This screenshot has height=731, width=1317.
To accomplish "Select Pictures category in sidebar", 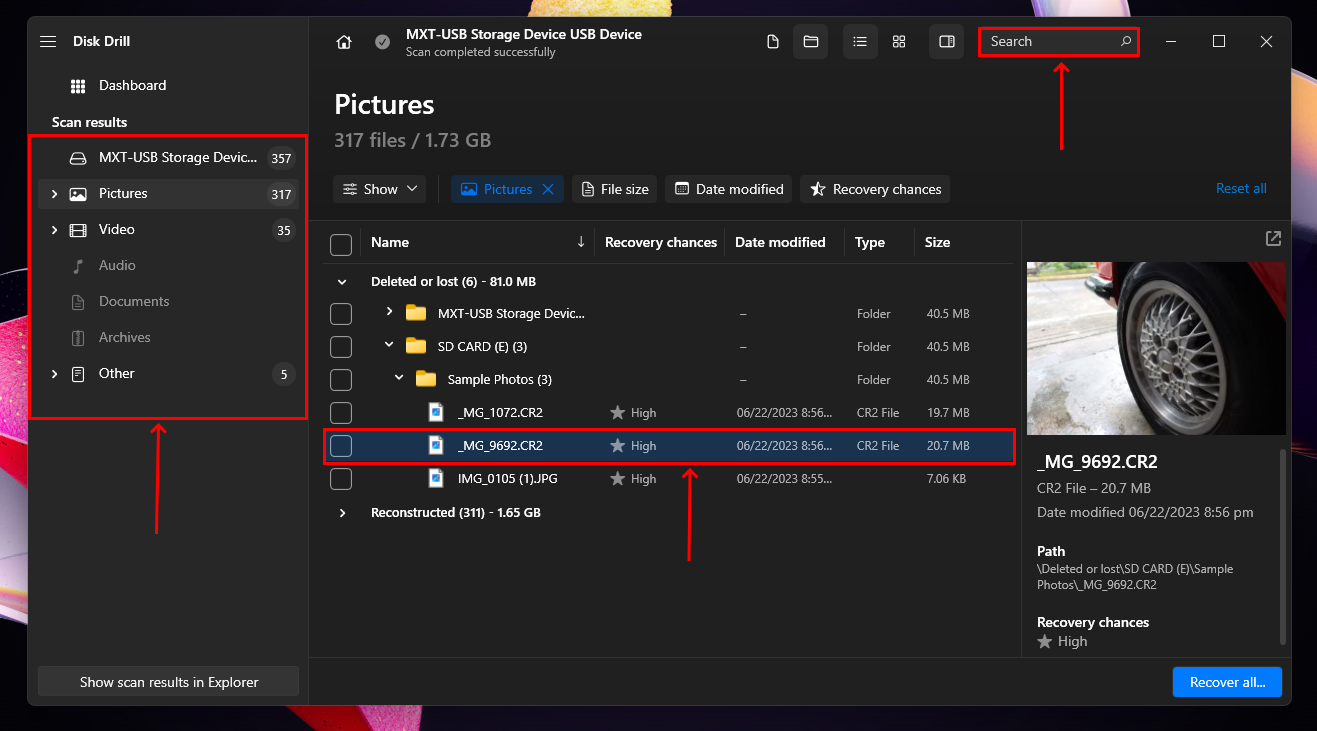I will point(168,194).
